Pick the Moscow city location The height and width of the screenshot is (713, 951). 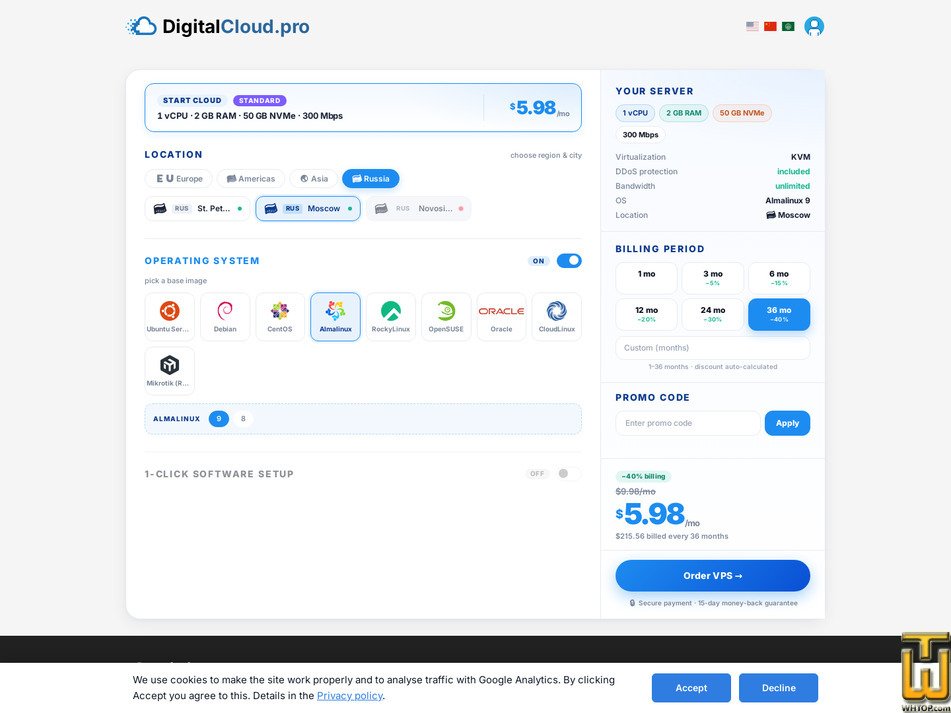click(308, 209)
